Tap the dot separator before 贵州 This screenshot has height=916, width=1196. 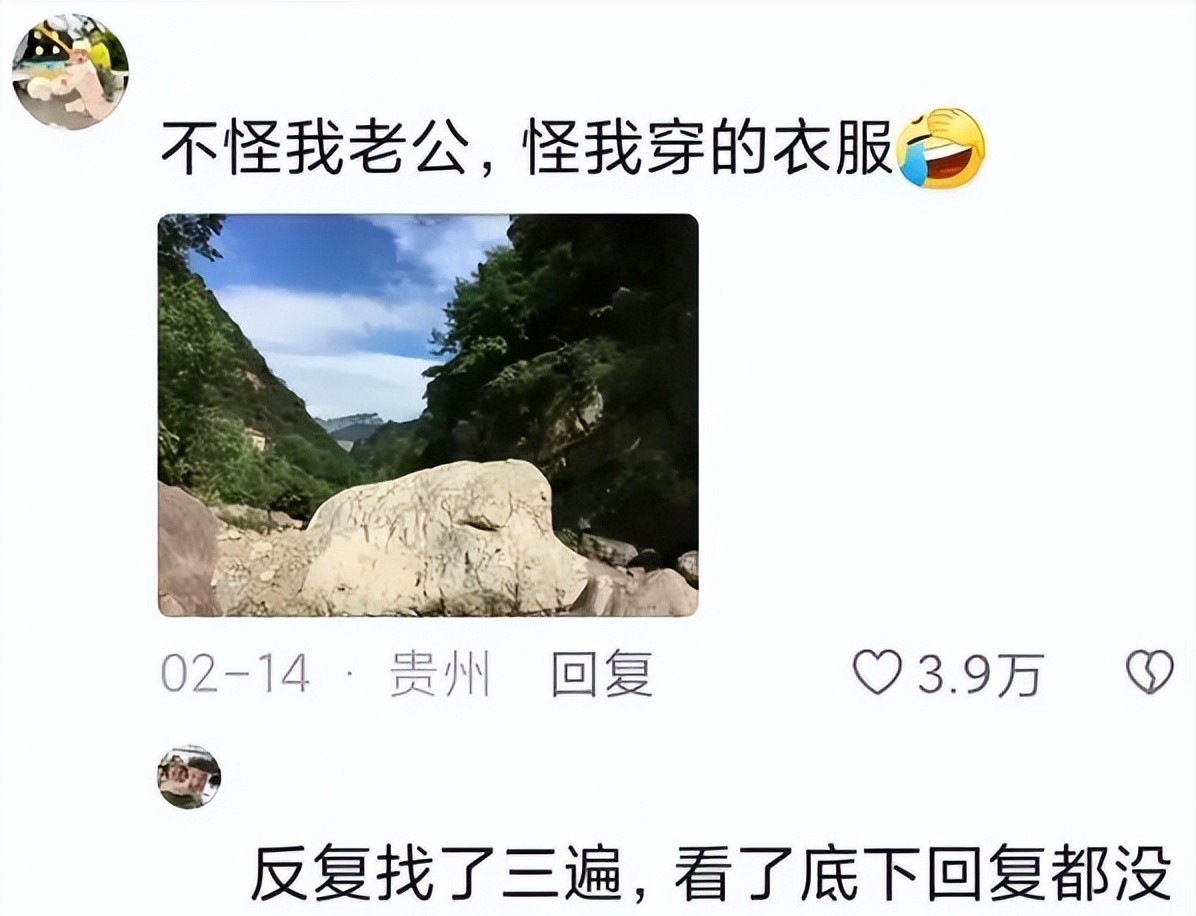point(350,674)
